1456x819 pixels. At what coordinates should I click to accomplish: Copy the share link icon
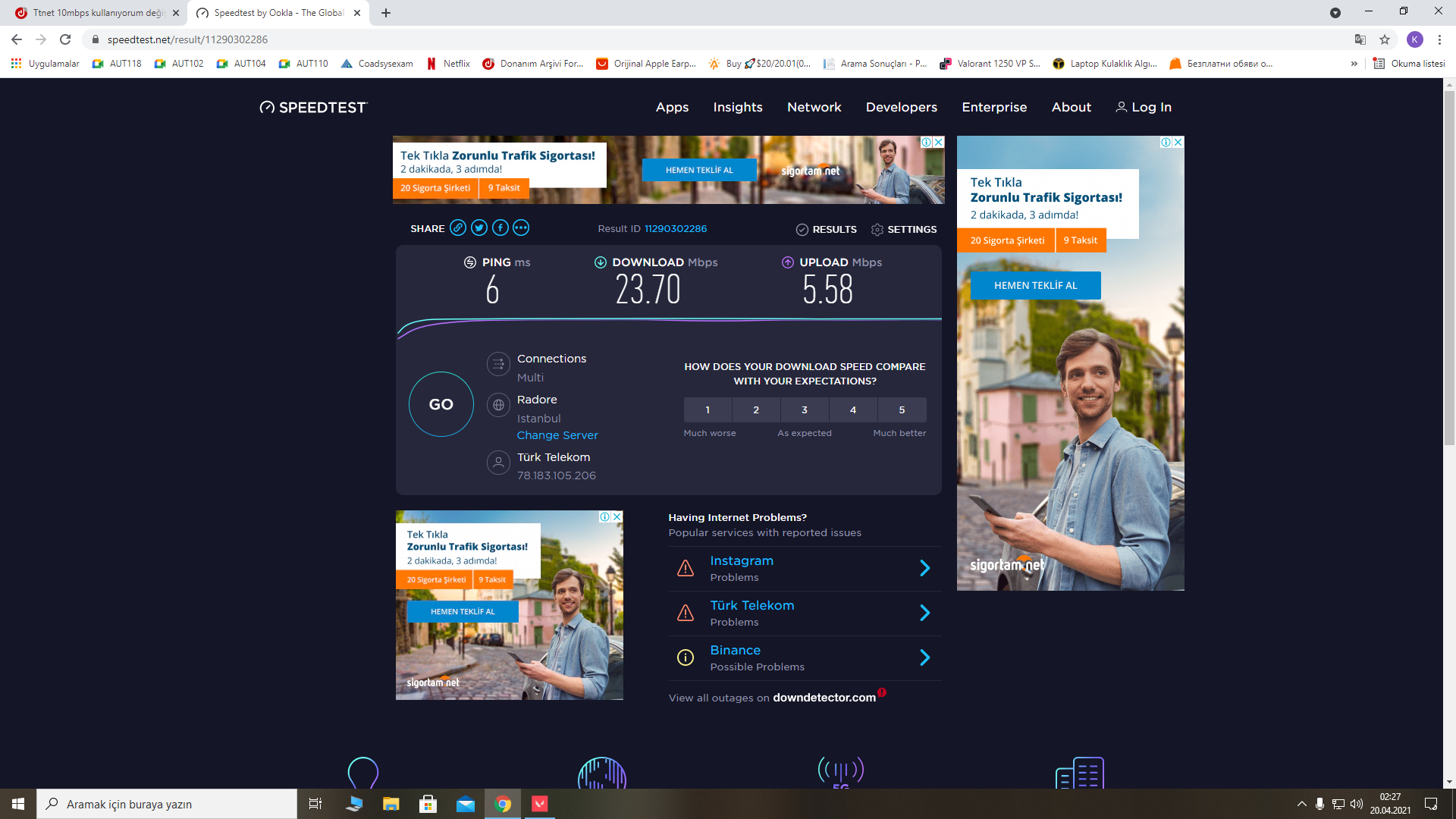458,227
